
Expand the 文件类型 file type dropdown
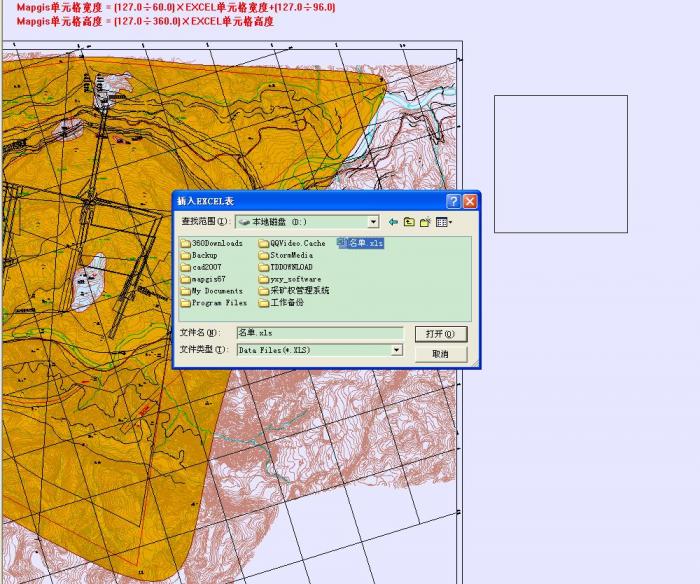396,350
